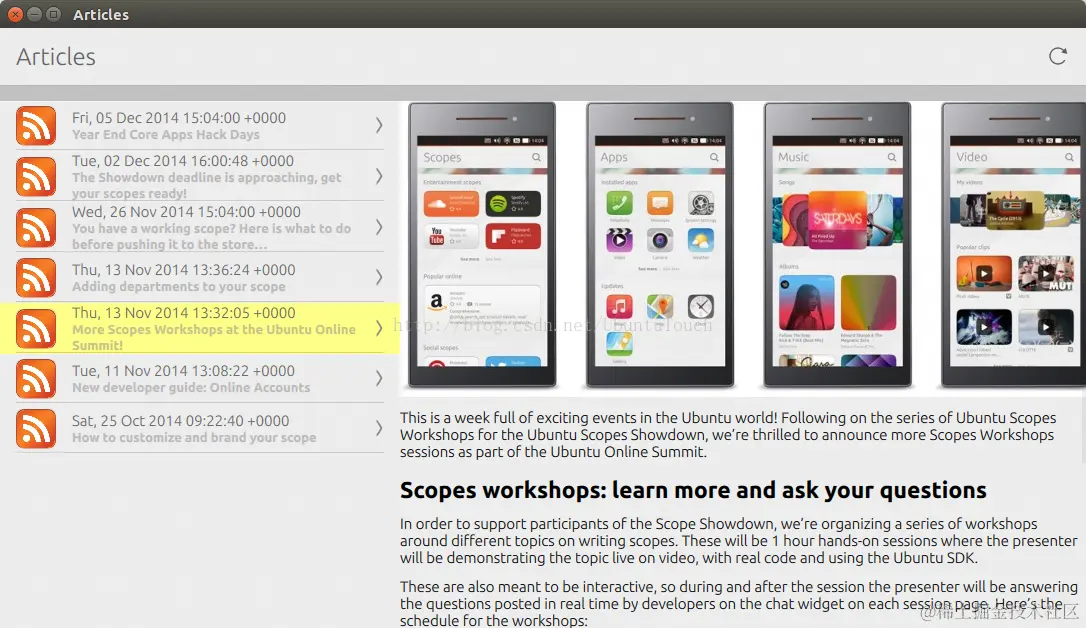Click the 'Scopes workshops: learn more' heading

[x=693, y=490]
